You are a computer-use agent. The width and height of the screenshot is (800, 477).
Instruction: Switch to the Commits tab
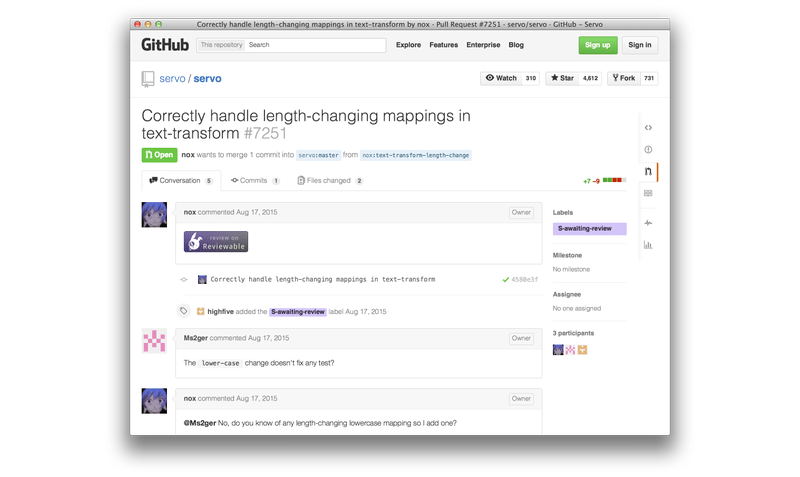tap(255, 181)
